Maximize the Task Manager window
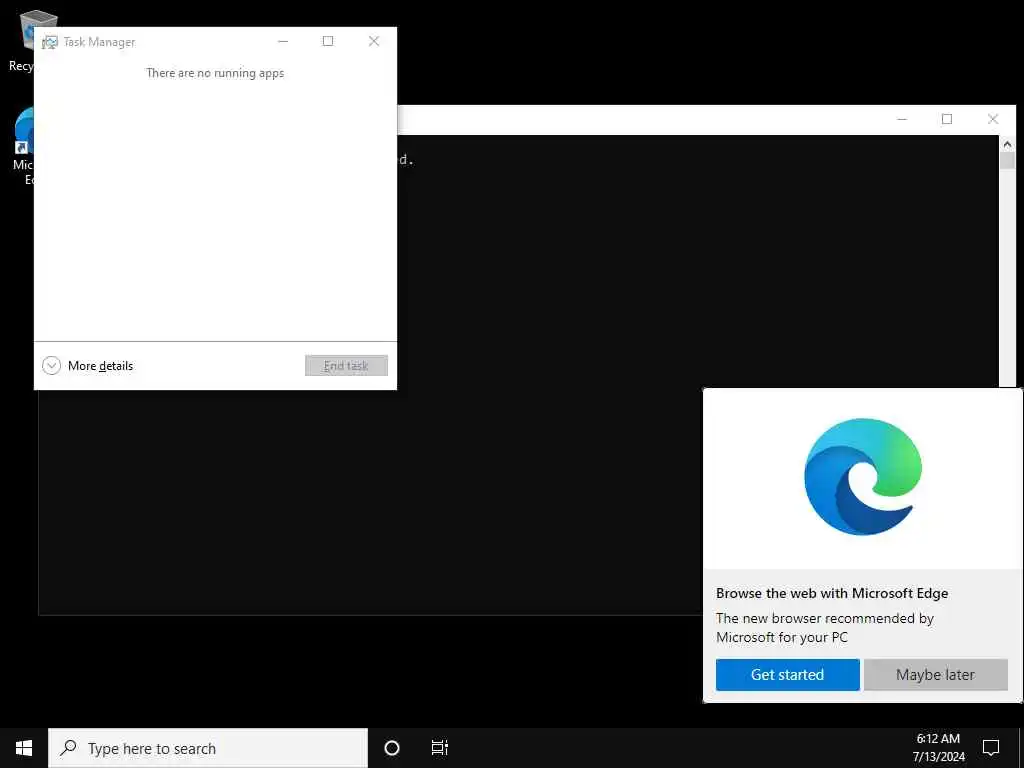 pos(328,41)
